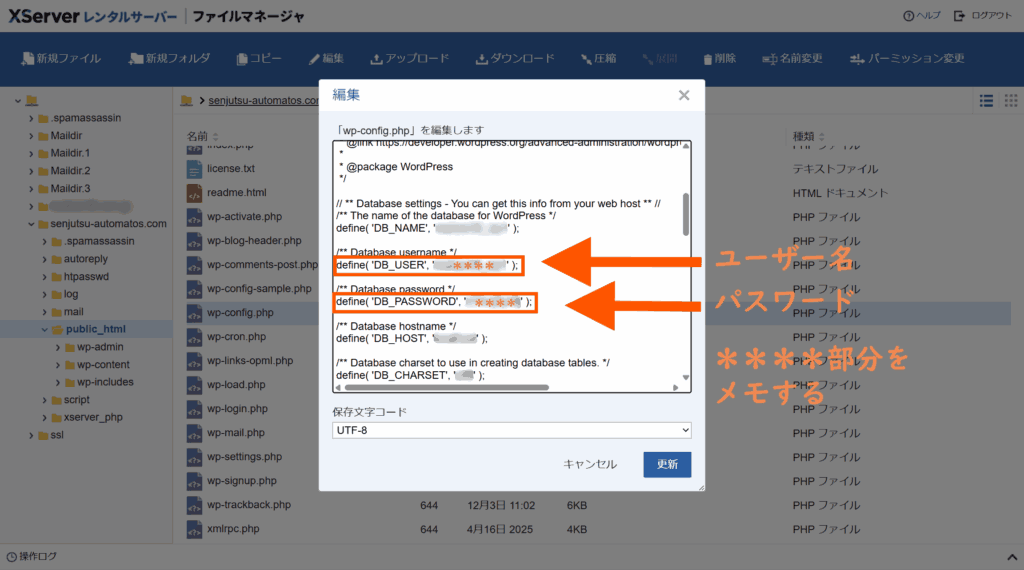Image resolution: width=1024 pixels, height=570 pixels.
Task: Expand the wp-admin folder in tree
Action: (57, 347)
